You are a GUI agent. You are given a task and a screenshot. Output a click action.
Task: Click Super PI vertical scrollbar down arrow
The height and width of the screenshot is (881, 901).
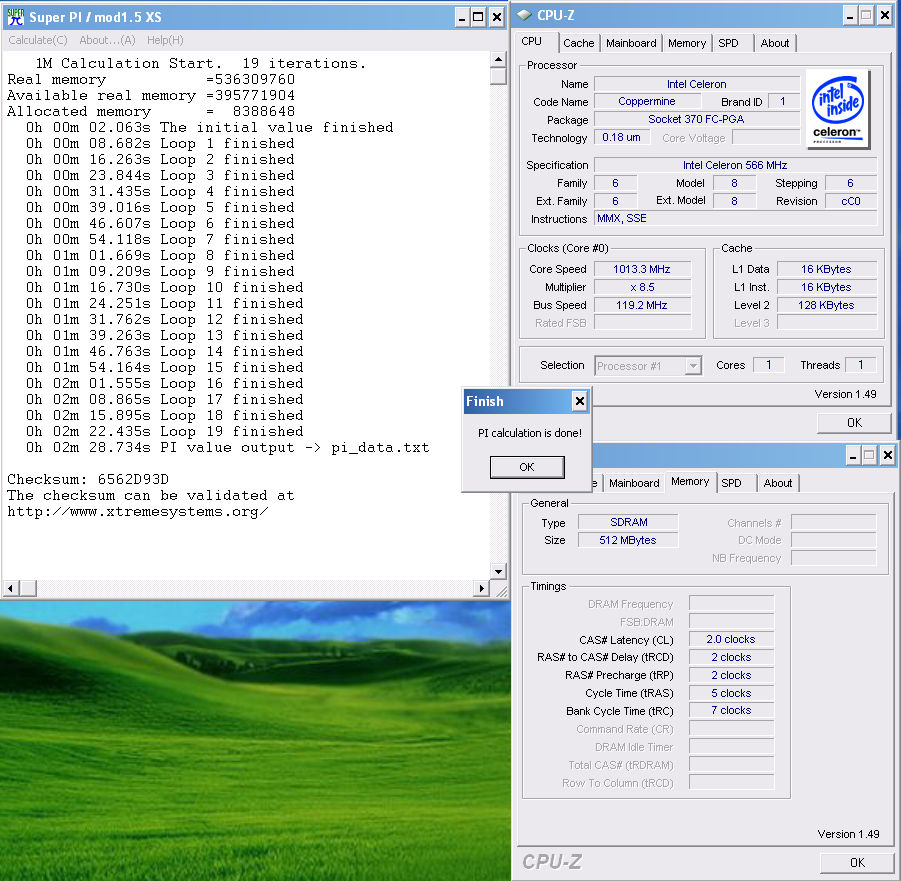click(498, 572)
